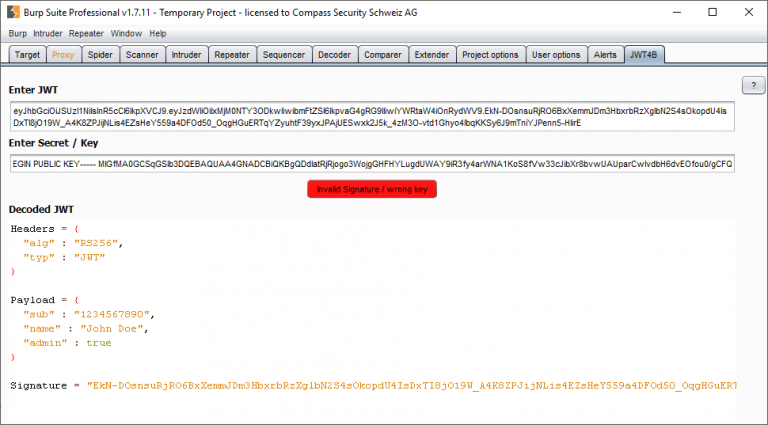Click the Invalid Signature / wrong key button
Screen dimensions: 768x425
coord(372,189)
